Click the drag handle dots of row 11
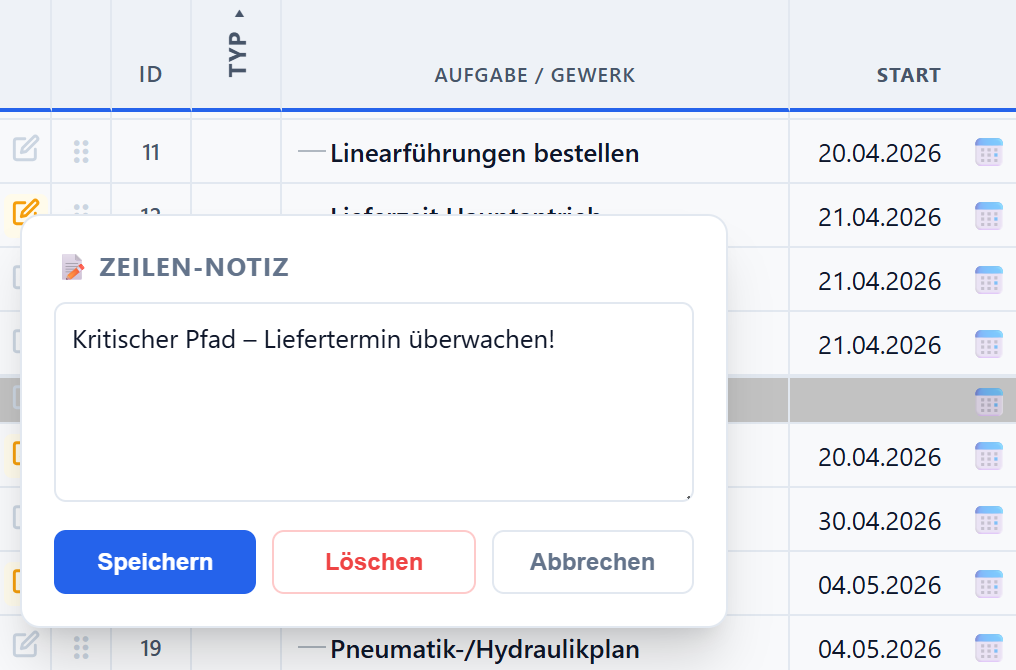 [81, 151]
